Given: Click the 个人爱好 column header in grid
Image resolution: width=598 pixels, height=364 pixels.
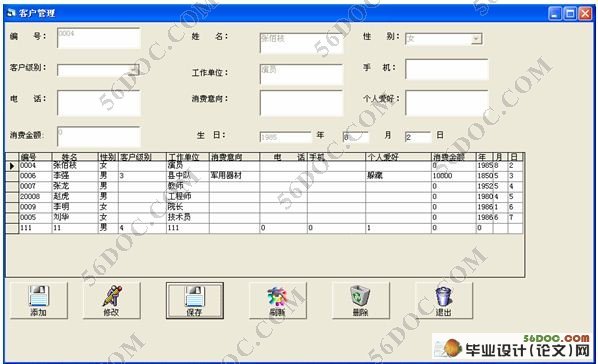Looking at the screenshot, I should (x=398, y=157).
